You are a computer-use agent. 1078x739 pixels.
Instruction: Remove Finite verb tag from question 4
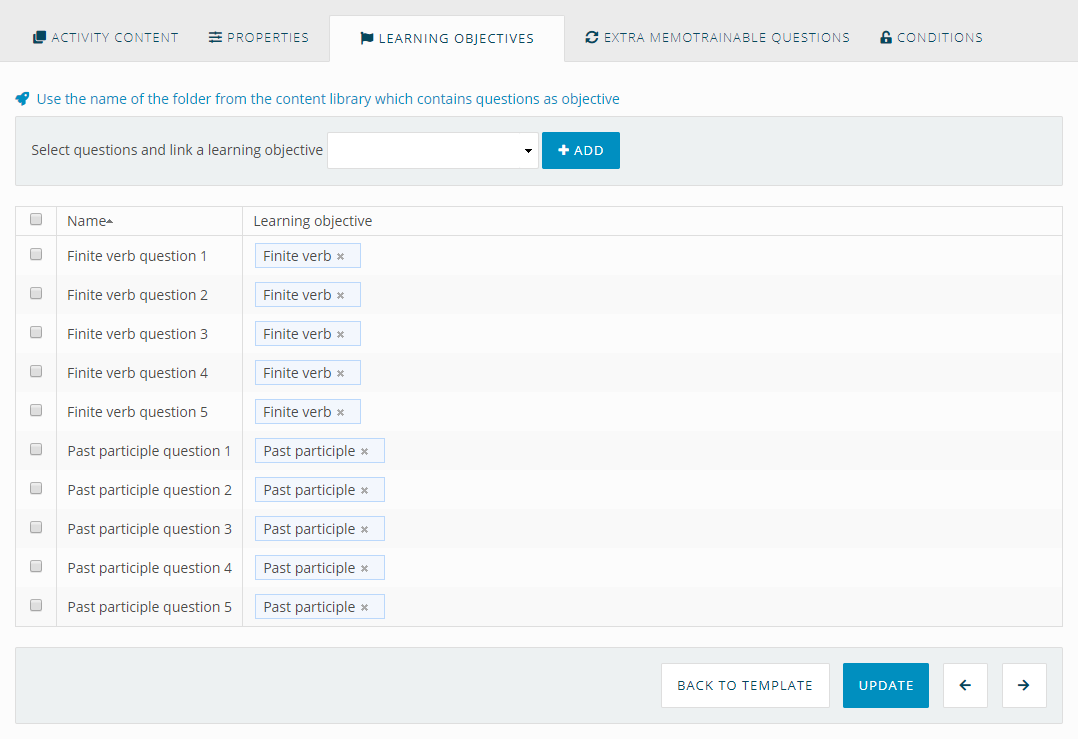[x=340, y=373]
